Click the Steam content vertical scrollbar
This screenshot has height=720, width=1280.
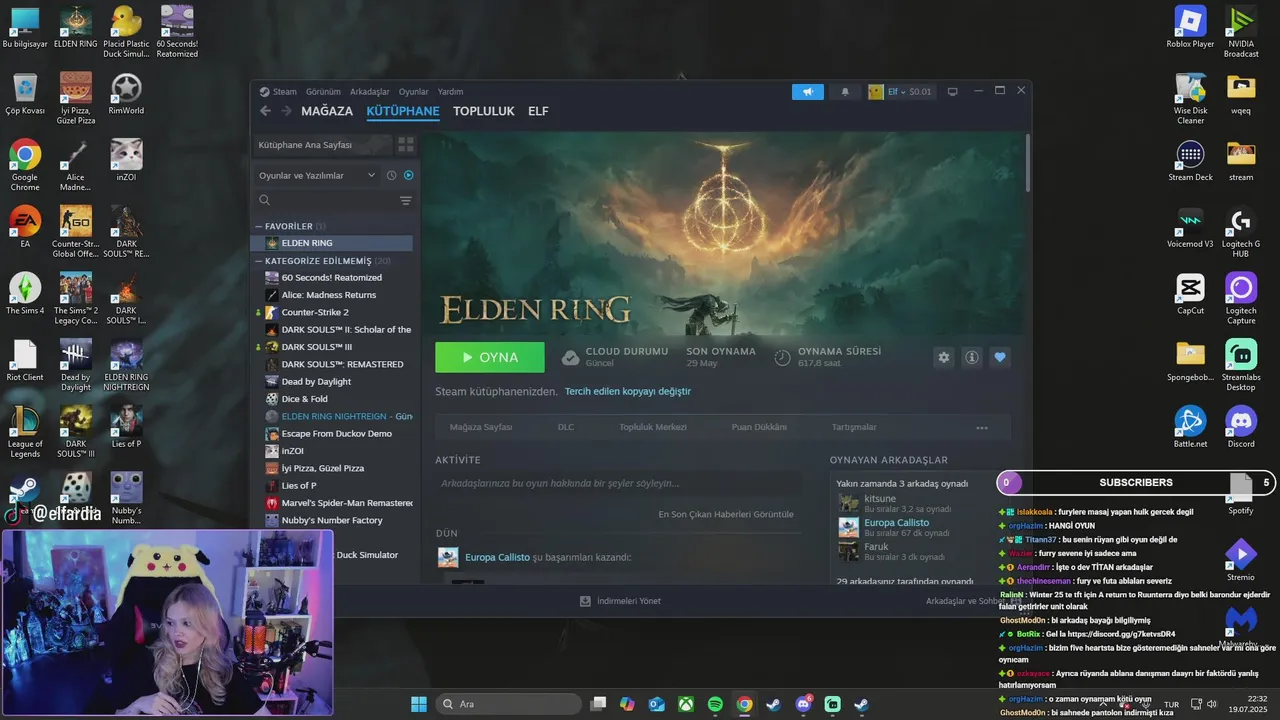click(1027, 162)
